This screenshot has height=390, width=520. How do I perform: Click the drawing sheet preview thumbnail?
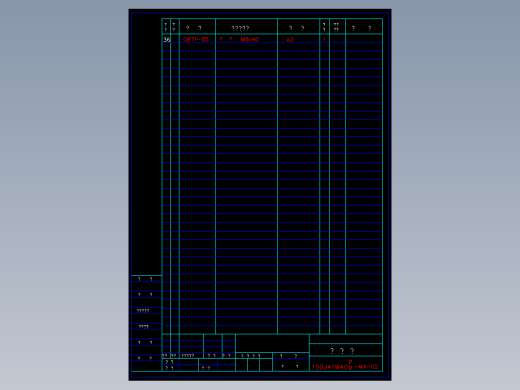[260, 195]
